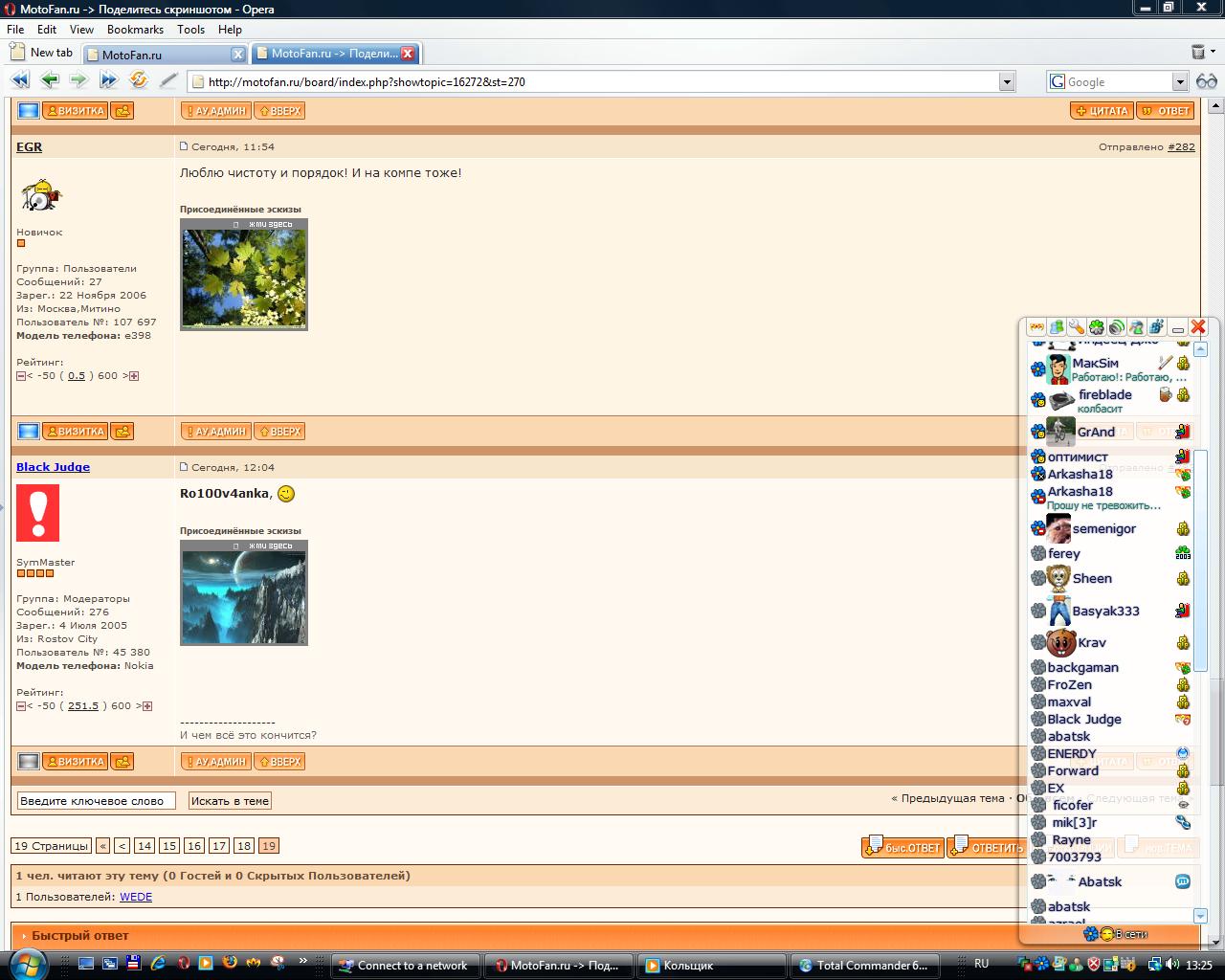Decrease Black Judge's rating with minus icon
This screenshot has width=1225, height=980.
point(21,706)
